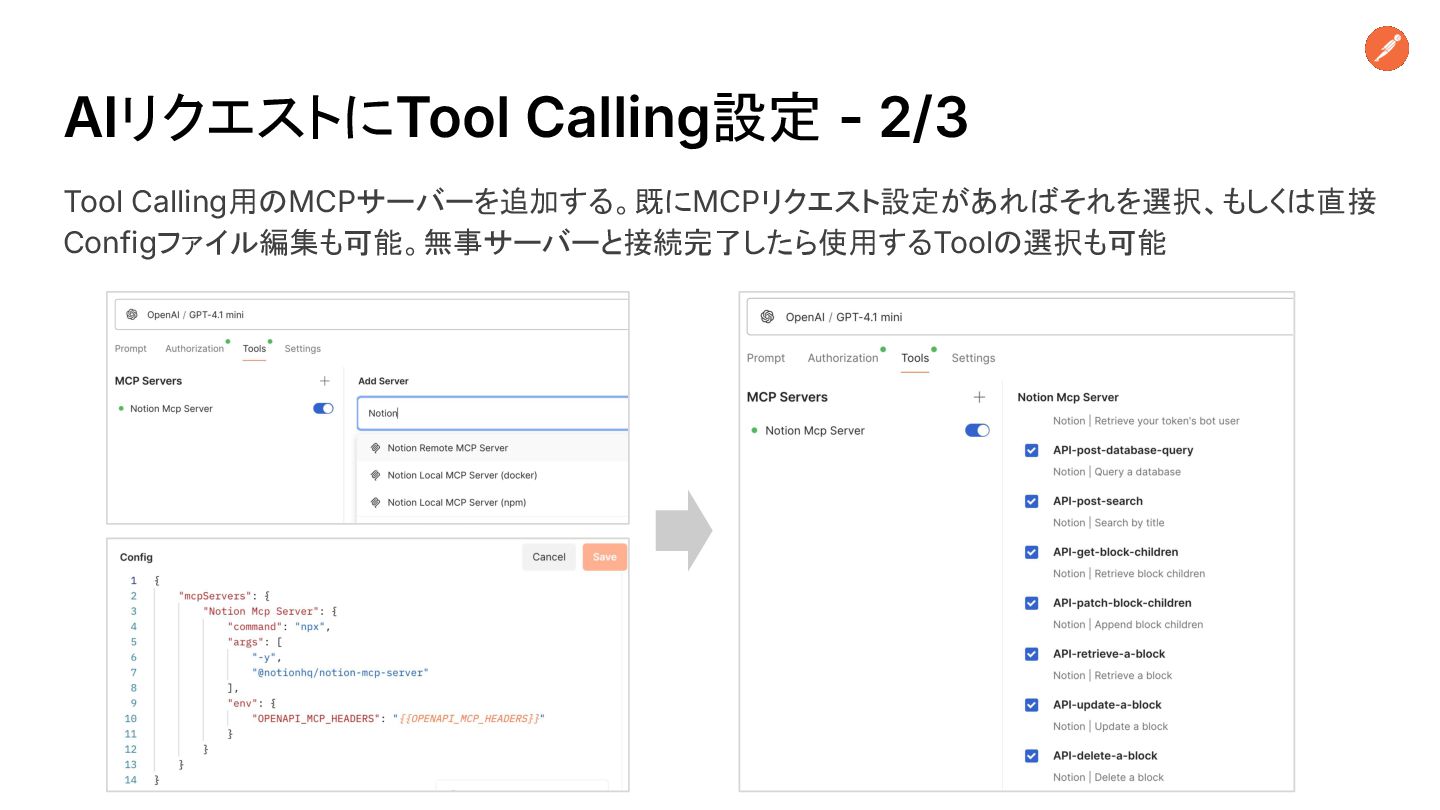Image resolution: width=1440 pixels, height=810 pixels.
Task: Click "Notion | Retrieve a block" description
Action: coord(1113,676)
